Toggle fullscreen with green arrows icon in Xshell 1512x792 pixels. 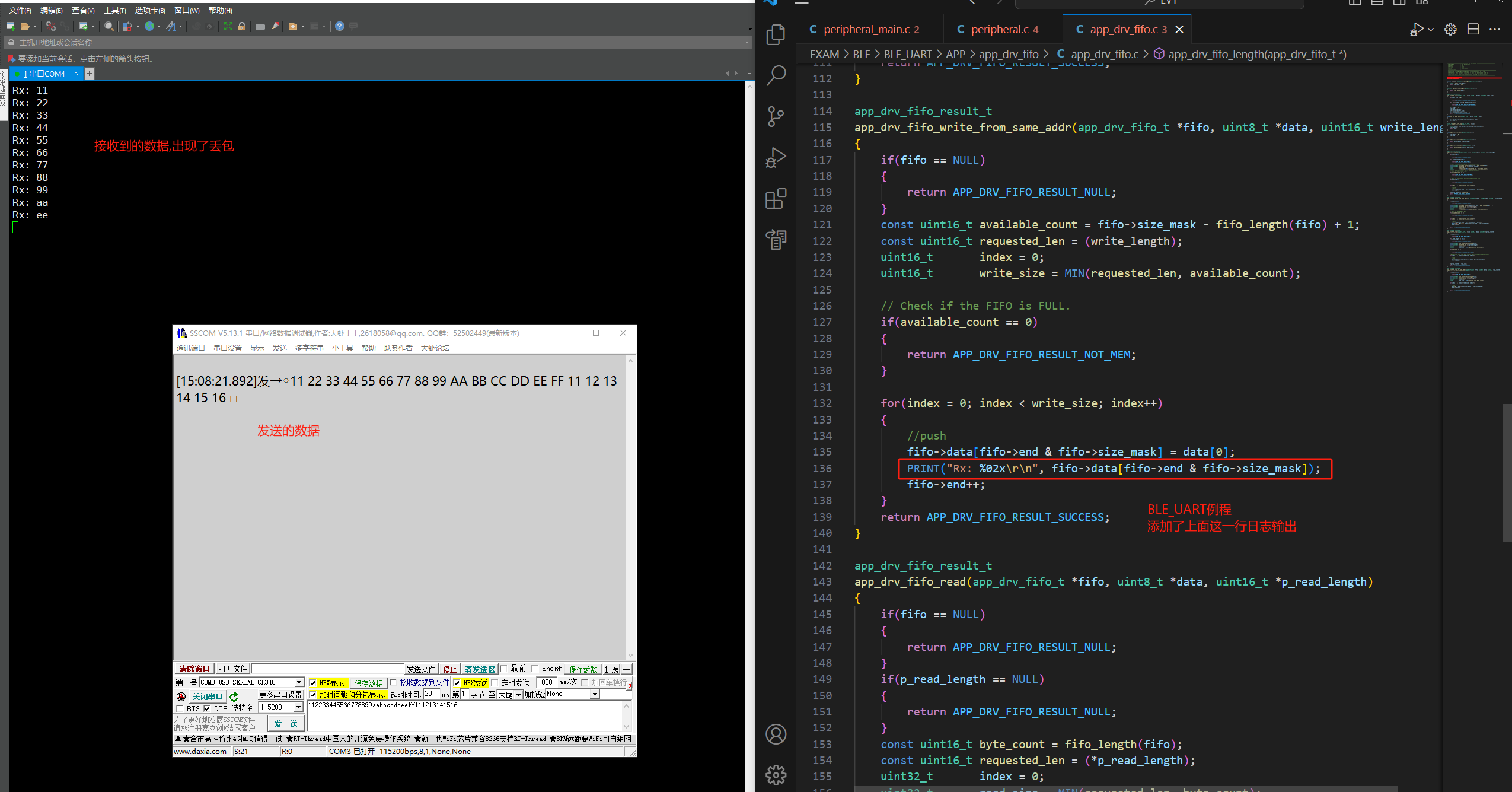(228, 26)
